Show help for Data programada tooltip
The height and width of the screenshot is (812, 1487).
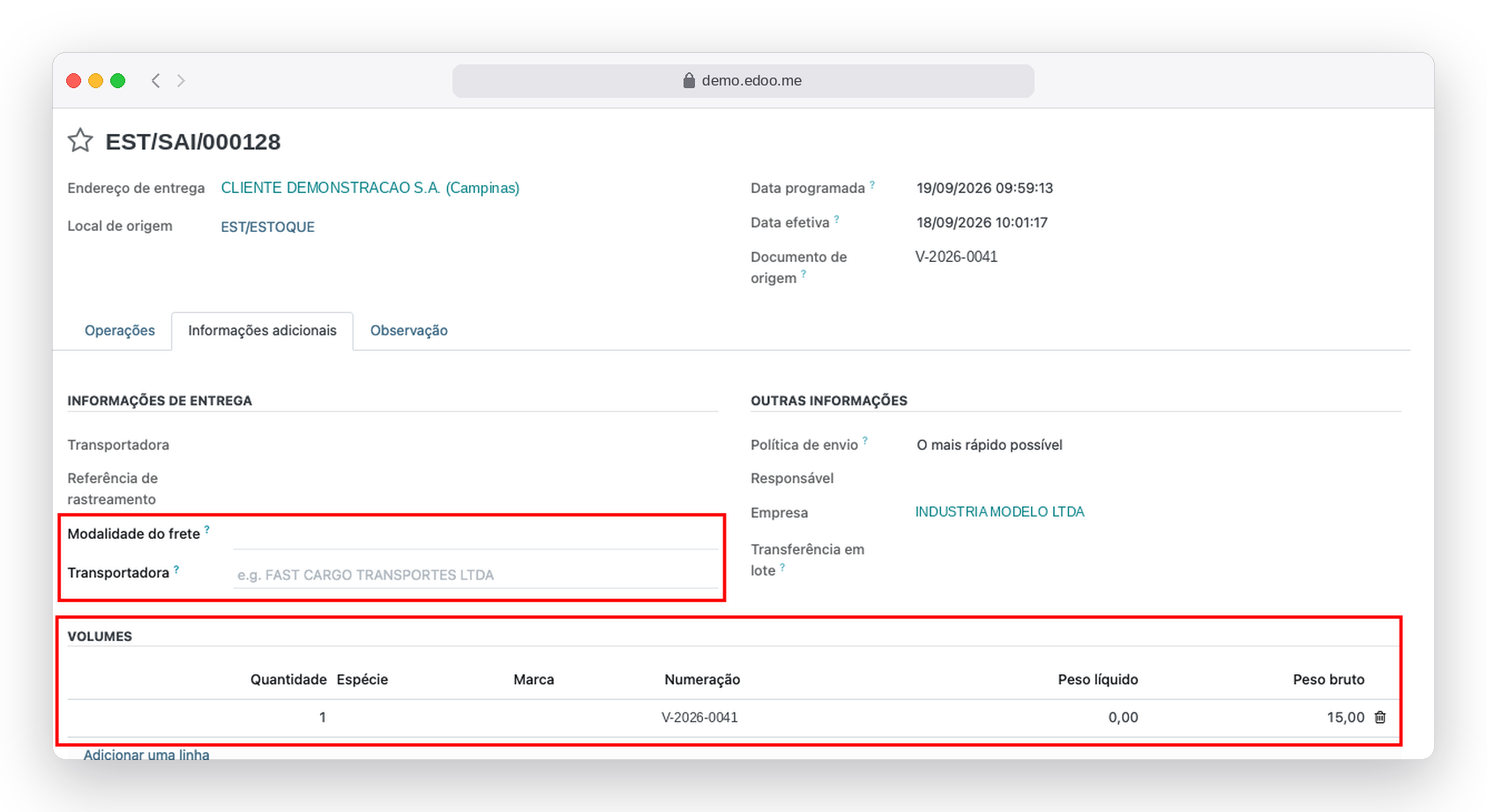(x=872, y=184)
